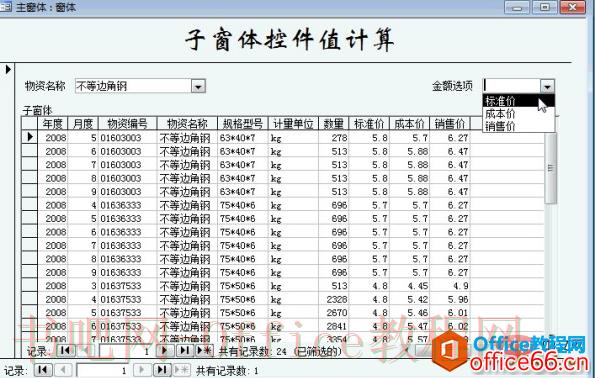This screenshot has width=595, height=378.
Task: Click the subform record number box
Action: [125, 351]
